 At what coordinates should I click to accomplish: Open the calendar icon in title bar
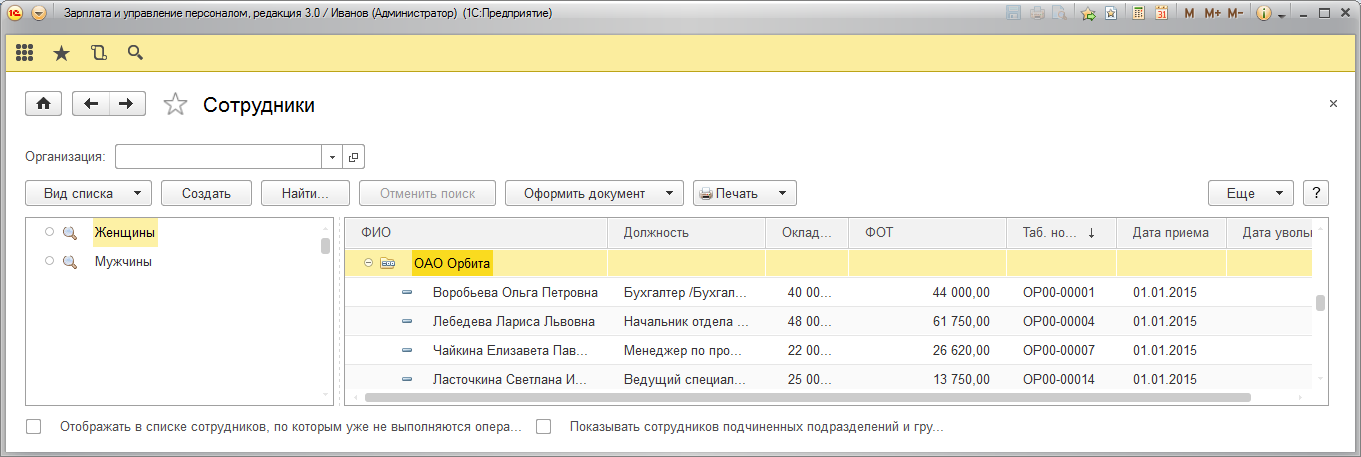(1162, 14)
